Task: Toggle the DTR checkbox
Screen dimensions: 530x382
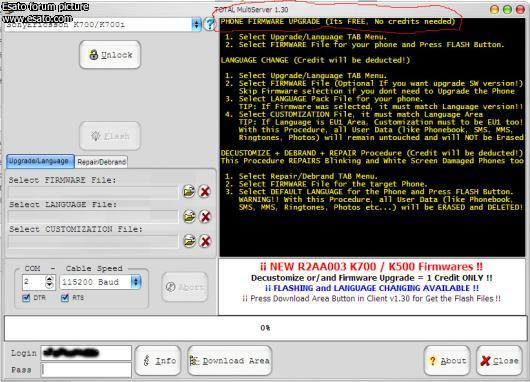Action: click(26, 298)
